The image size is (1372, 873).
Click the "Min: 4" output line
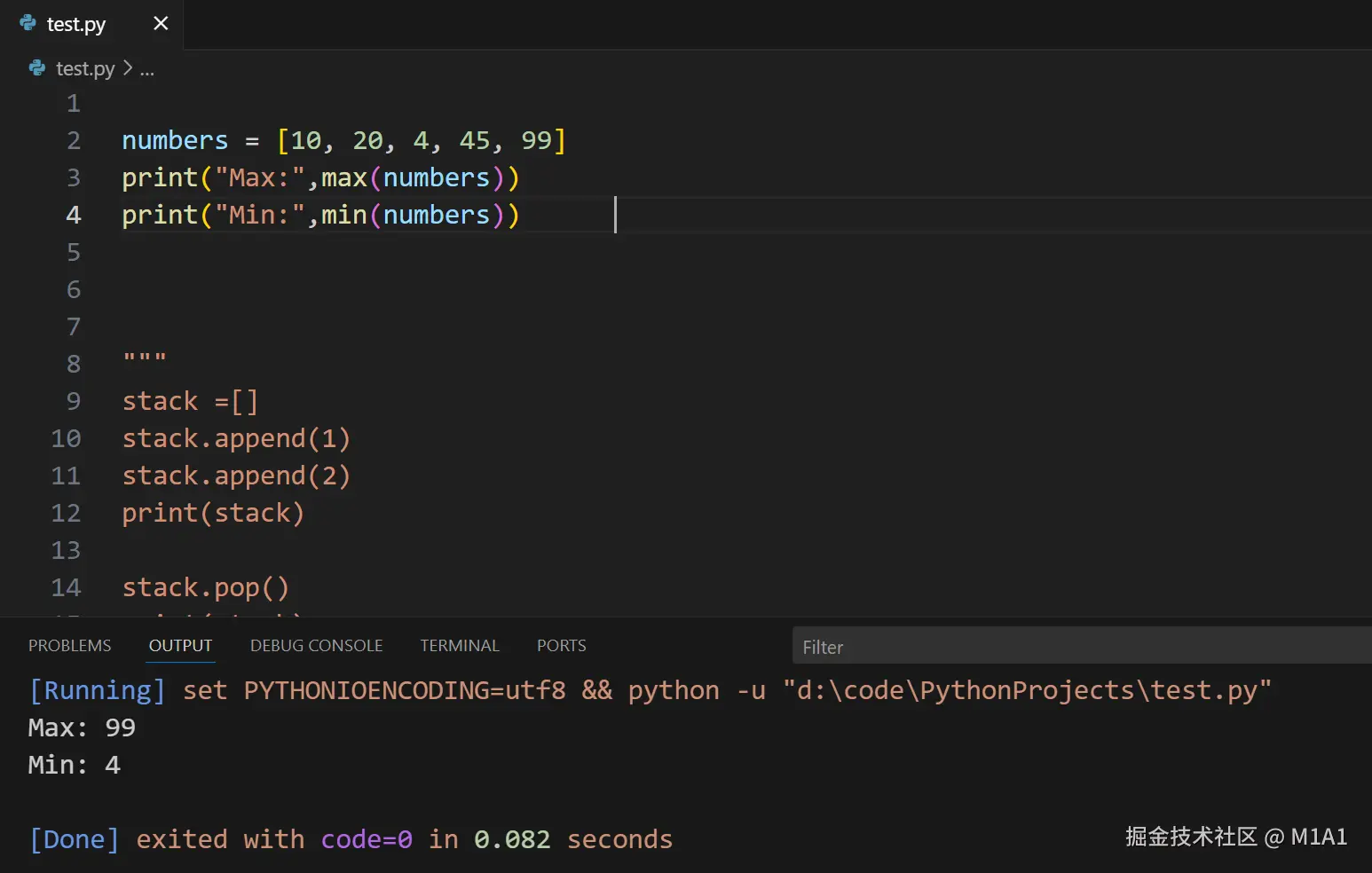(x=74, y=766)
